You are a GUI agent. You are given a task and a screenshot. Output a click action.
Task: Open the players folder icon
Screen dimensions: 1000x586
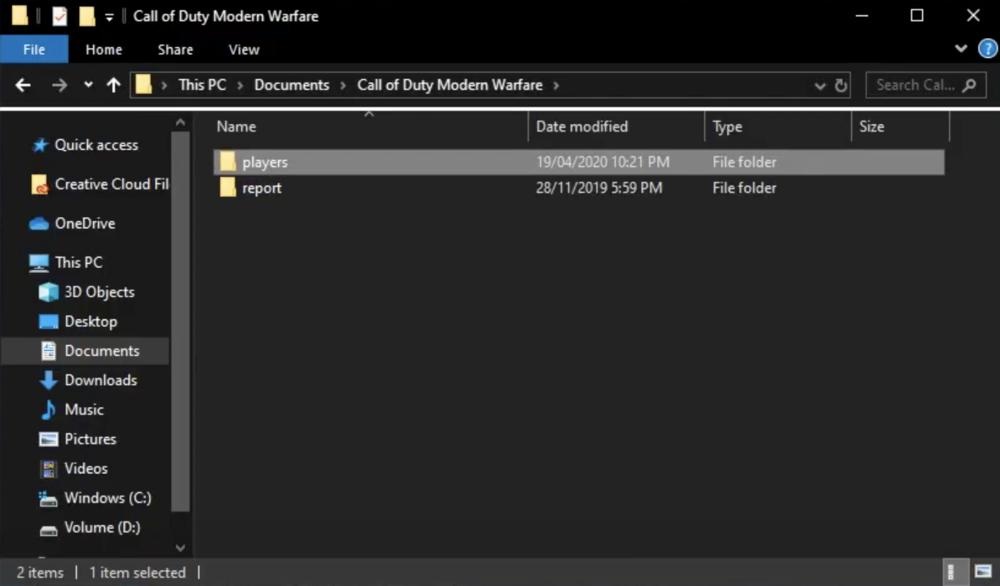[228, 162]
